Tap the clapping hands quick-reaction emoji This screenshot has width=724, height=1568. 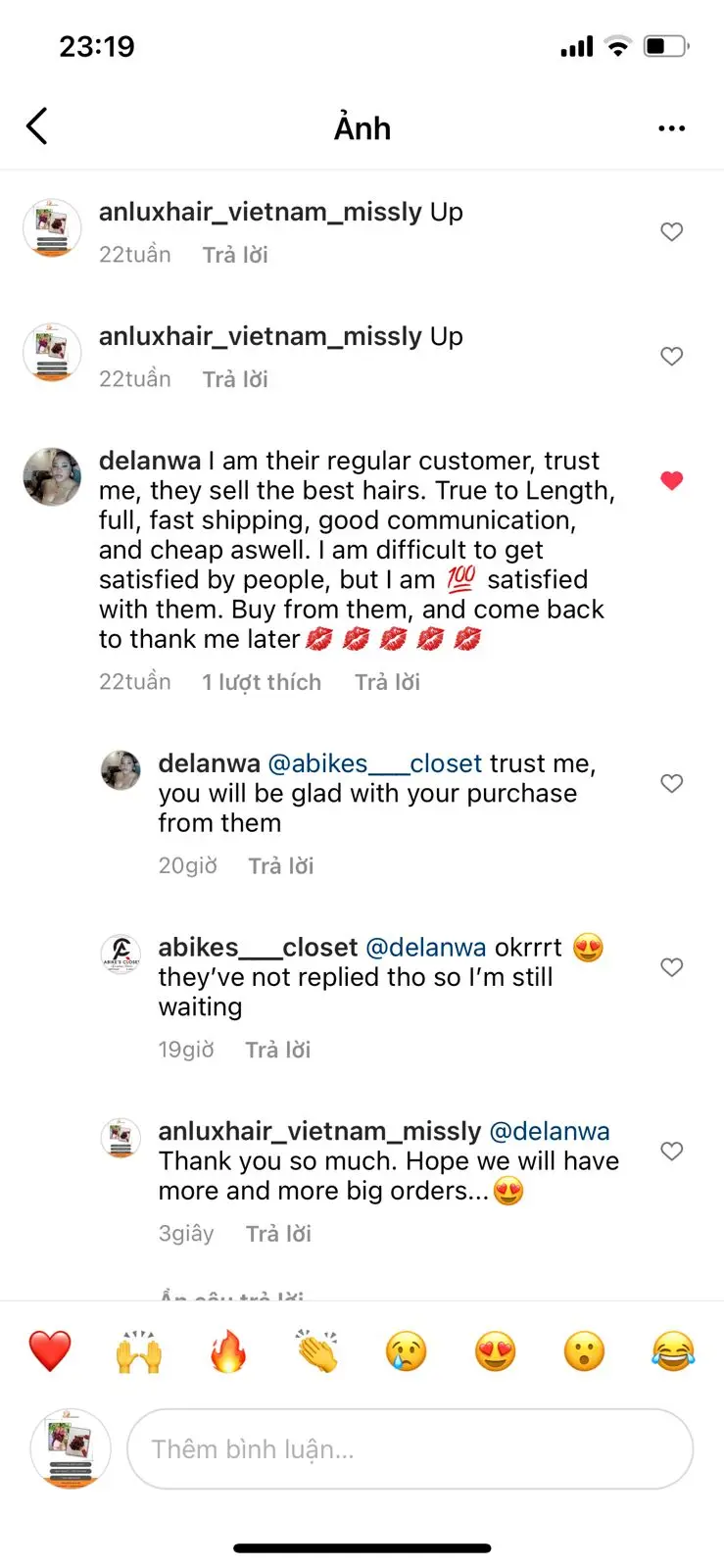tap(317, 1351)
